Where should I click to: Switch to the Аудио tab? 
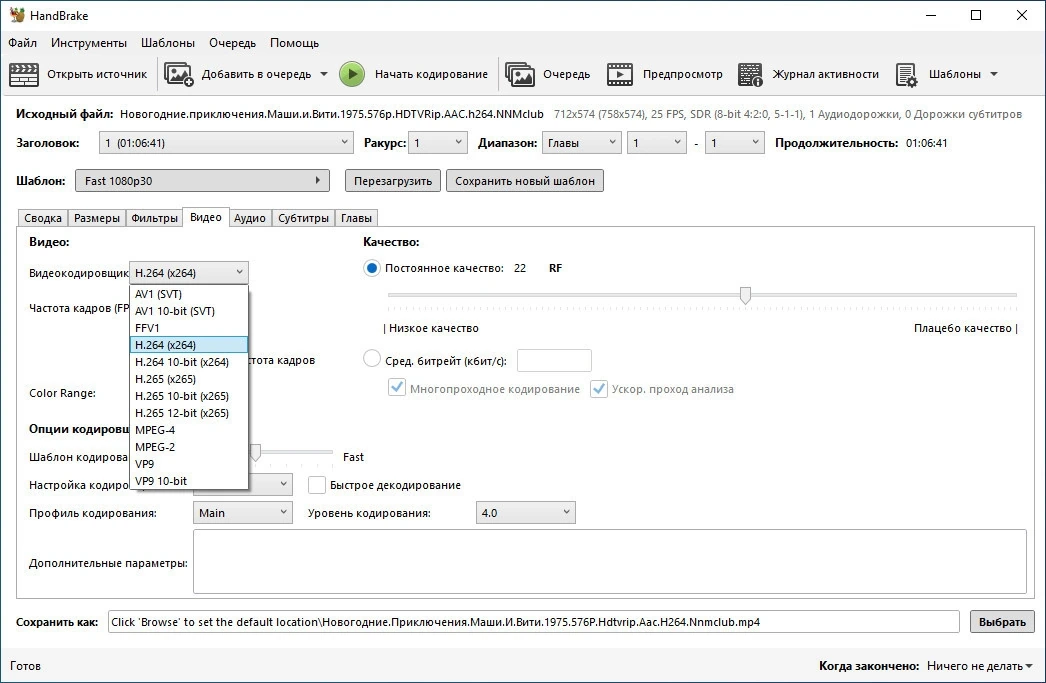(x=249, y=218)
